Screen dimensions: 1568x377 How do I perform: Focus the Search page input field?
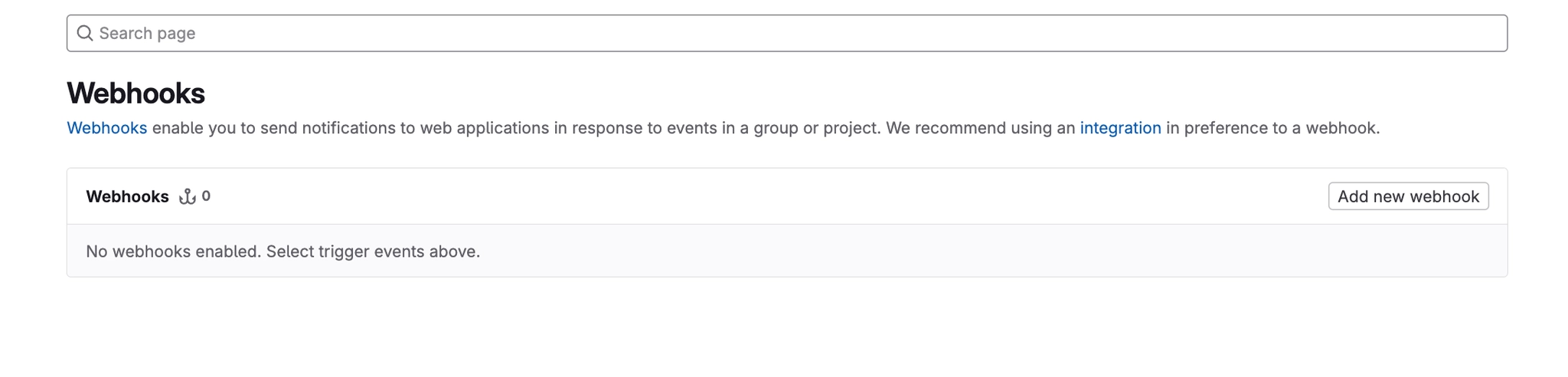[766, 33]
